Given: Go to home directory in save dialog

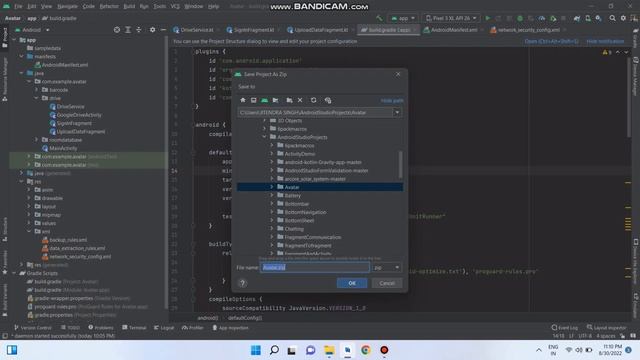Looking at the screenshot, I should [x=243, y=100].
